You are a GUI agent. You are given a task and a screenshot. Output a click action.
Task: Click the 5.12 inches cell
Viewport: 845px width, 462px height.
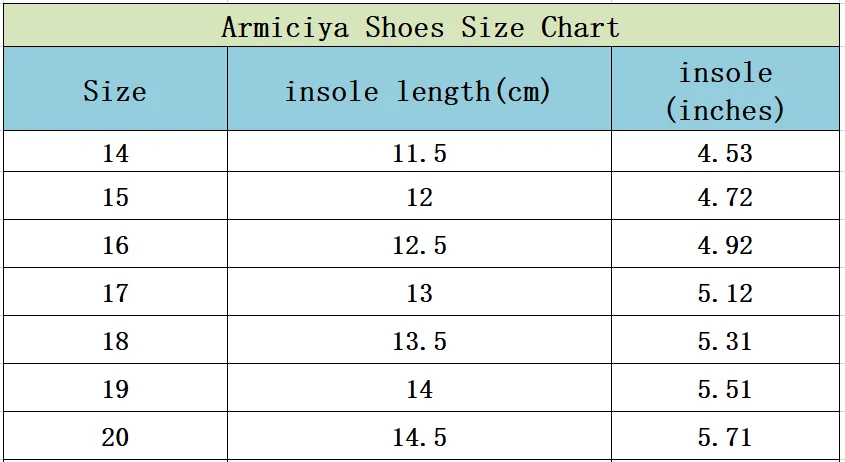tap(725, 293)
